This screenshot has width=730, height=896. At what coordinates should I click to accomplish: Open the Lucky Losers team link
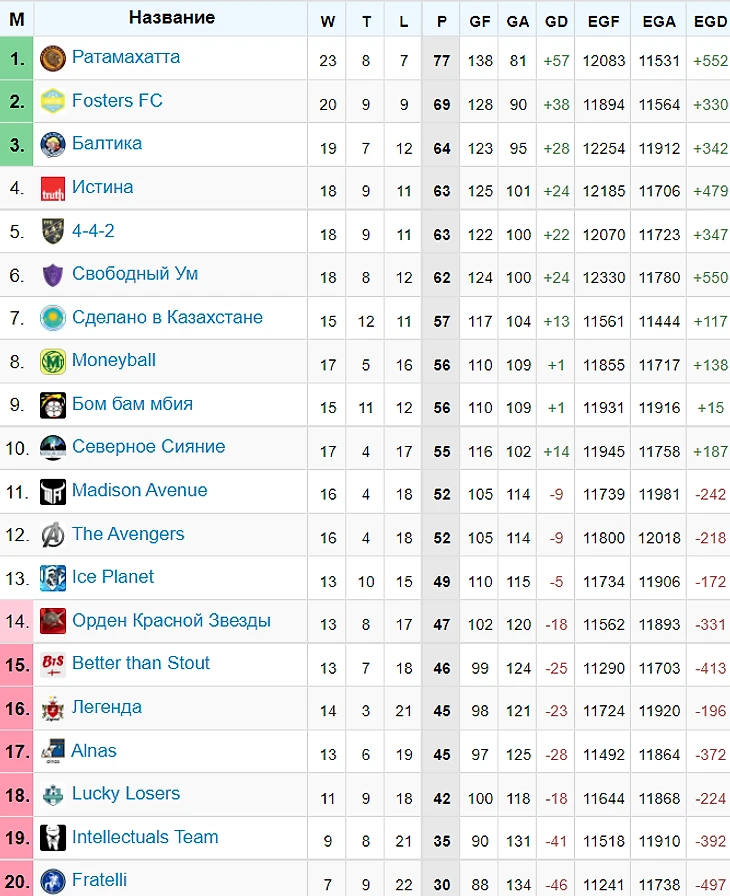[x=126, y=793]
